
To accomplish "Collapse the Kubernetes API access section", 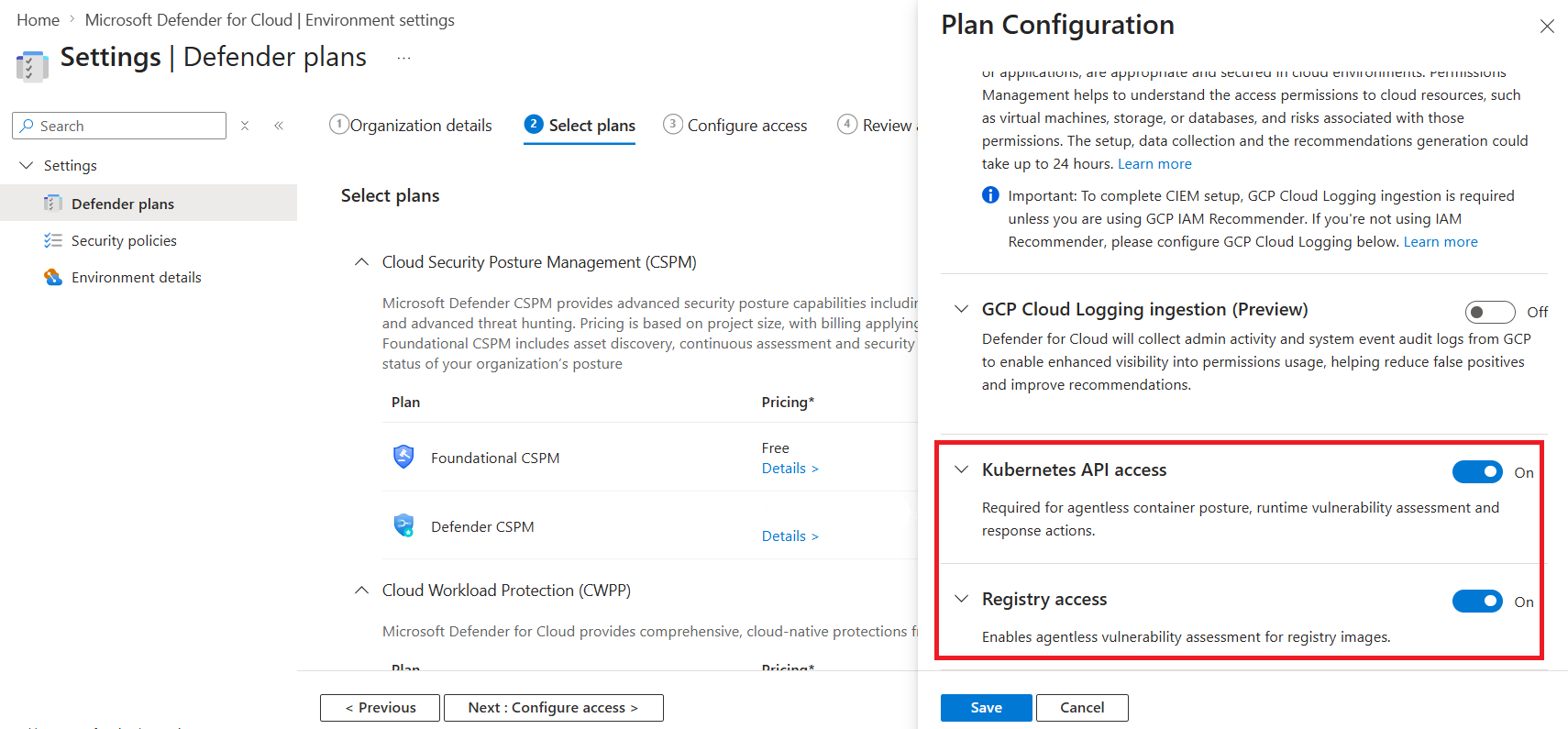I will 961,469.
